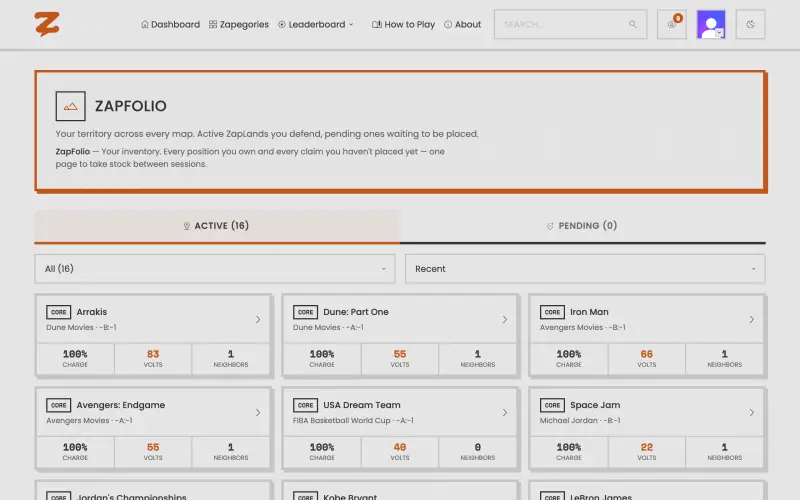Screen dimensions: 800x500
Task: Click the CORE badge on Iron Man
Action: pyautogui.click(x=552, y=312)
